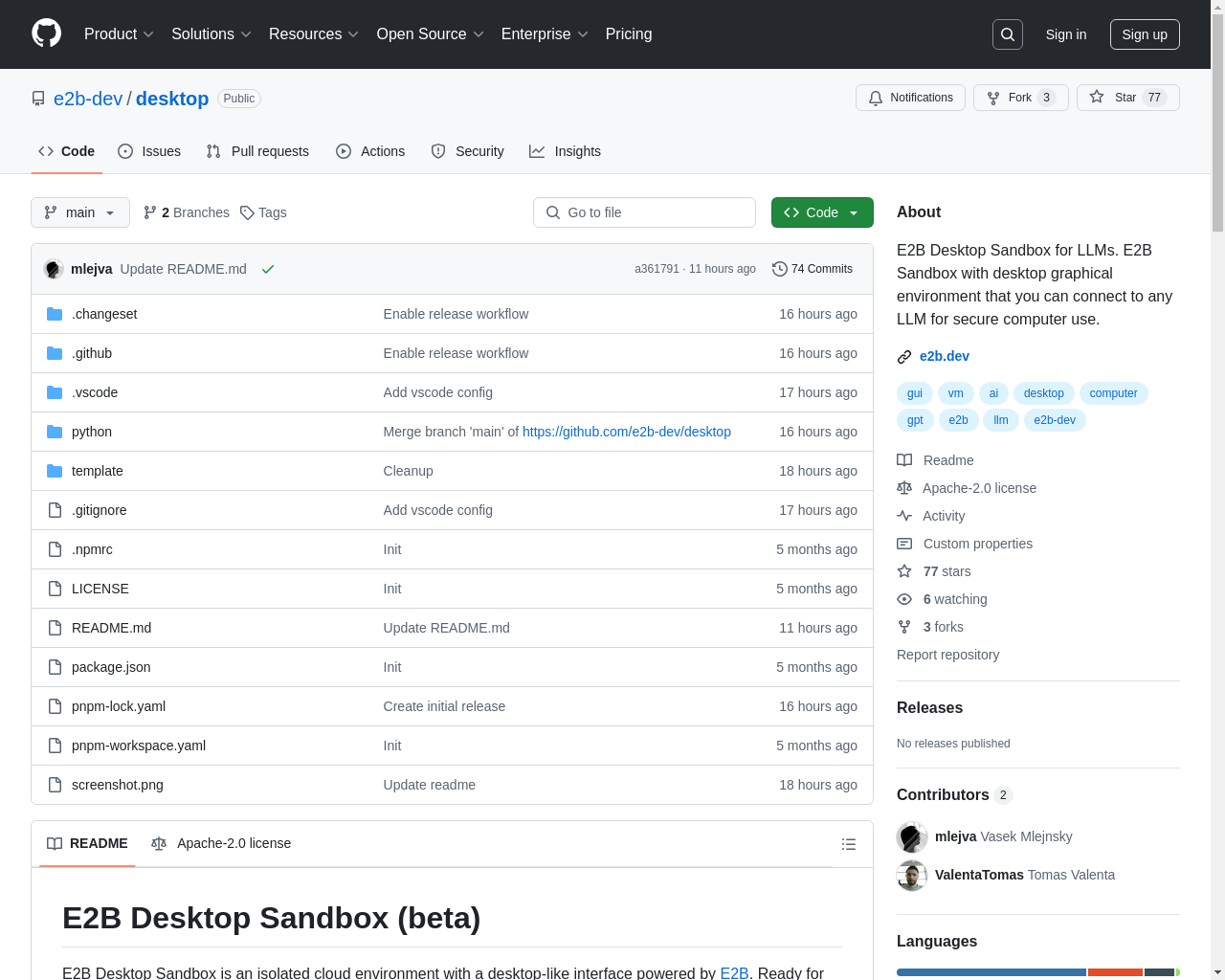
Task: View 2 Branches link
Action: [x=187, y=212]
